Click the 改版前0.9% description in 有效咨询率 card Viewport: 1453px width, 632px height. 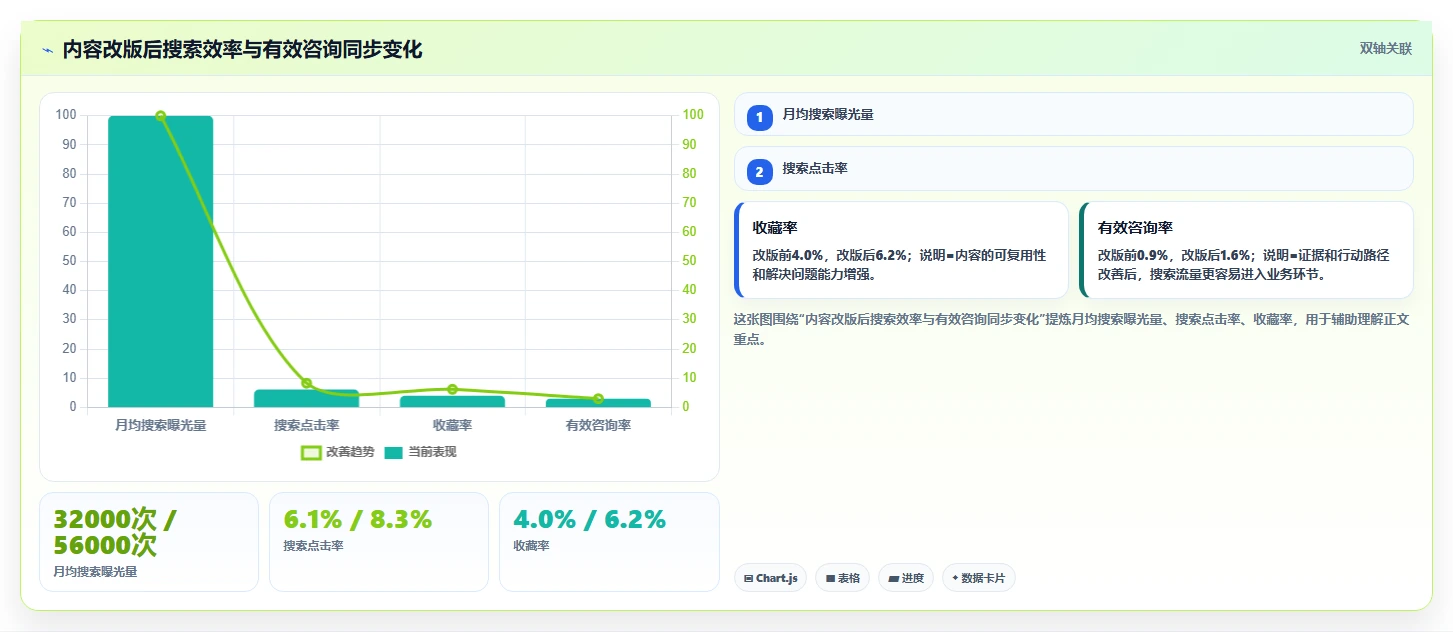pyautogui.click(x=1243, y=264)
